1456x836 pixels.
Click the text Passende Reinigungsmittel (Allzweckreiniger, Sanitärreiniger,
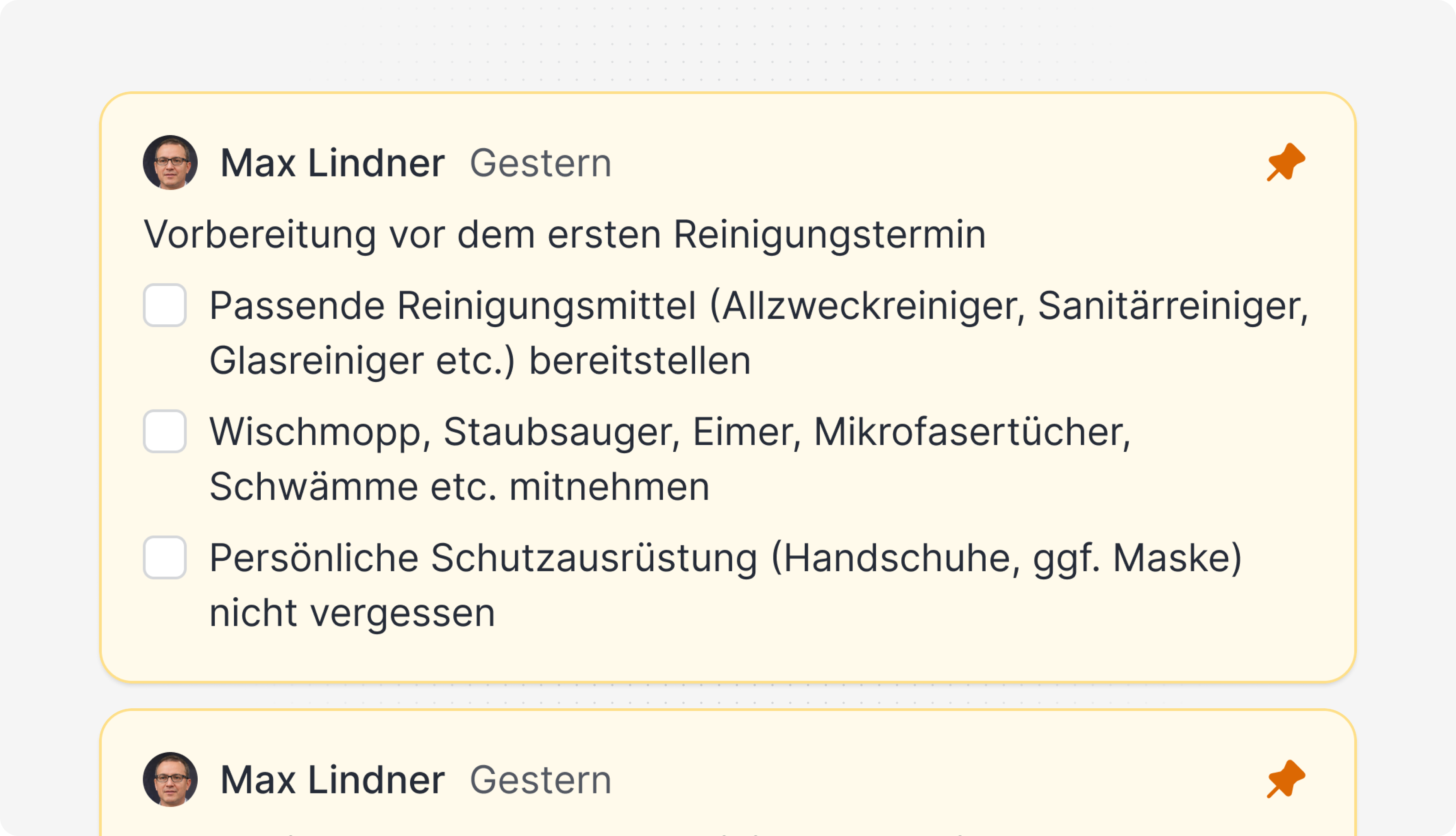point(759,305)
